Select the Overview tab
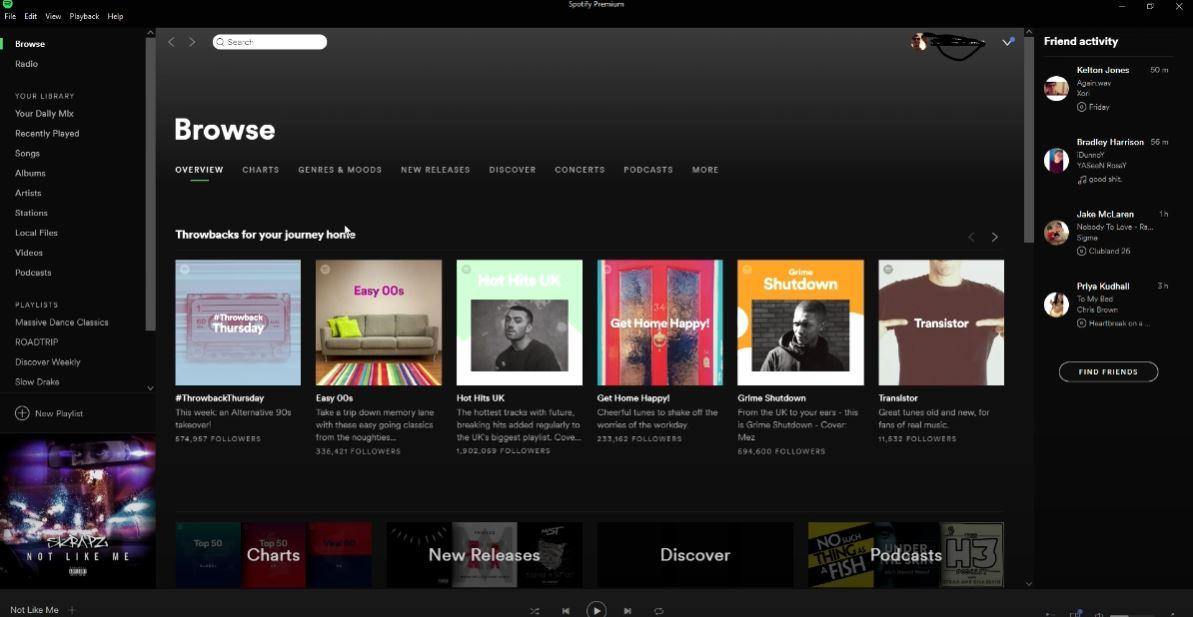Image resolution: width=1193 pixels, height=617 pixels. (199, 170)
